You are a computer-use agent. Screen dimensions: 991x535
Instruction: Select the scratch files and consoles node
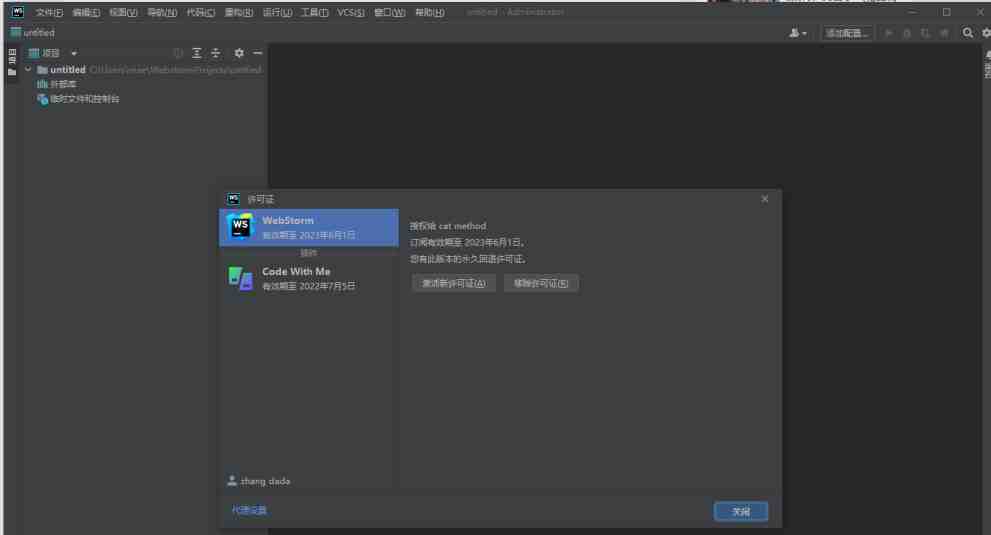pyautogui.click(x=78, y=99)
